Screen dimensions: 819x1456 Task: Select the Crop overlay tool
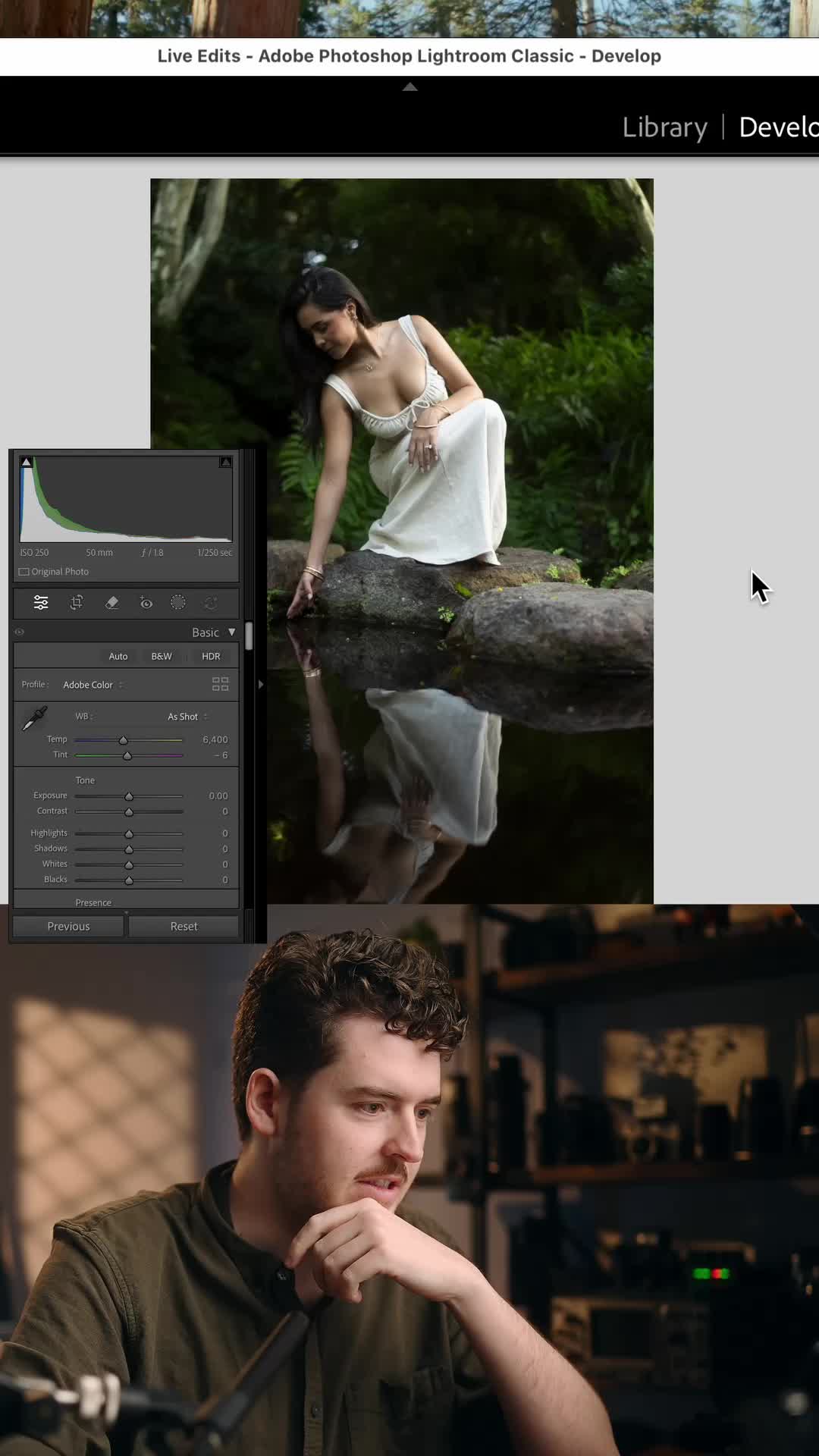tap(77, 603)
